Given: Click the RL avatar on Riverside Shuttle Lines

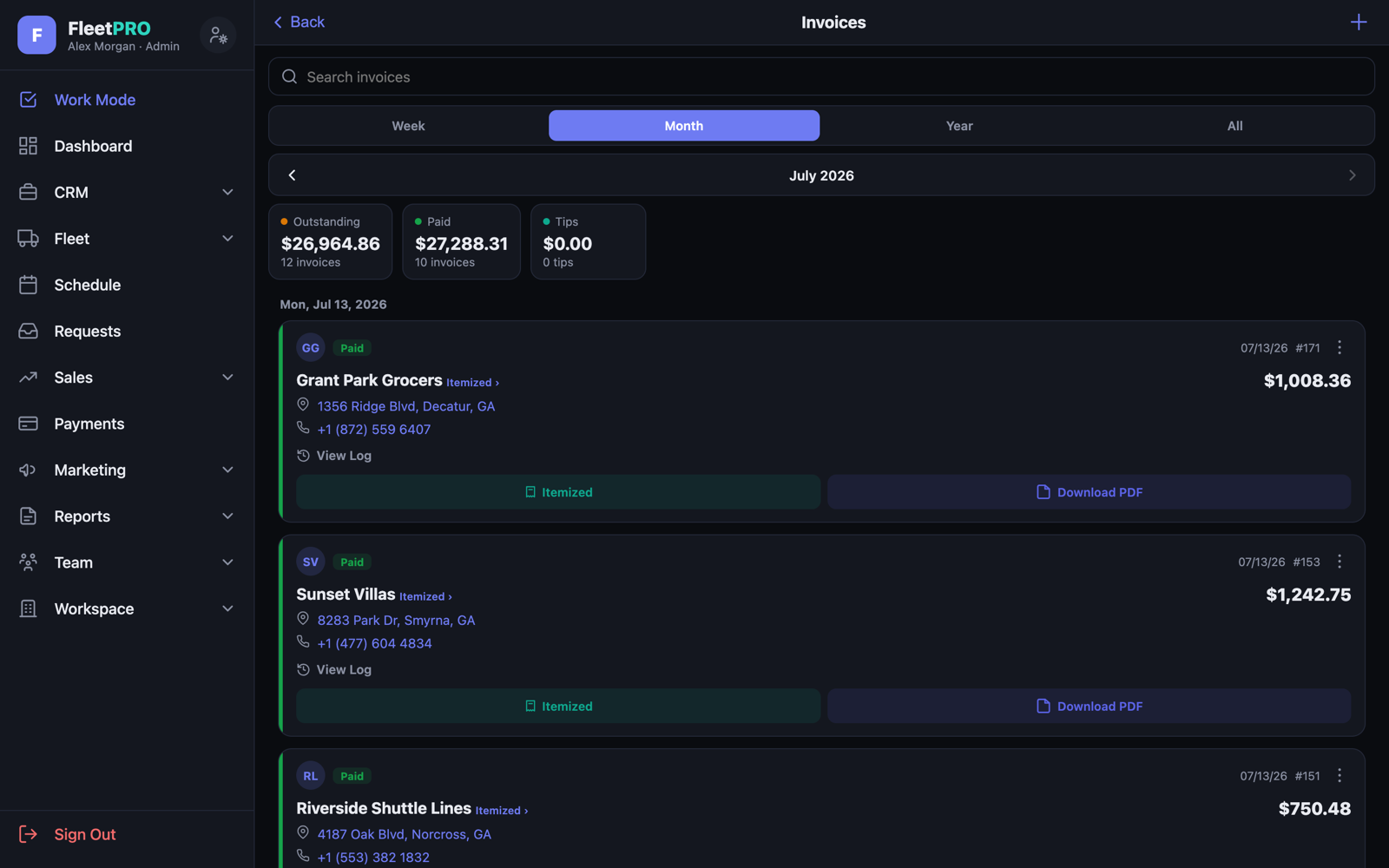Looking at the screenshot, I should click(311, 776).
